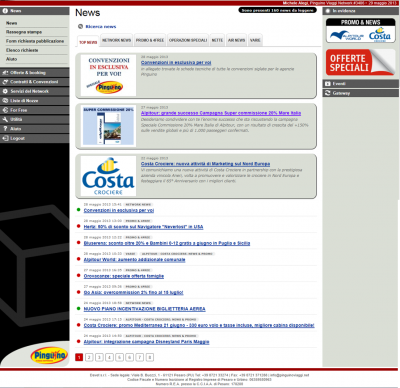Open the Air News tab
This screenshot has height=388, width=400.
236,40
